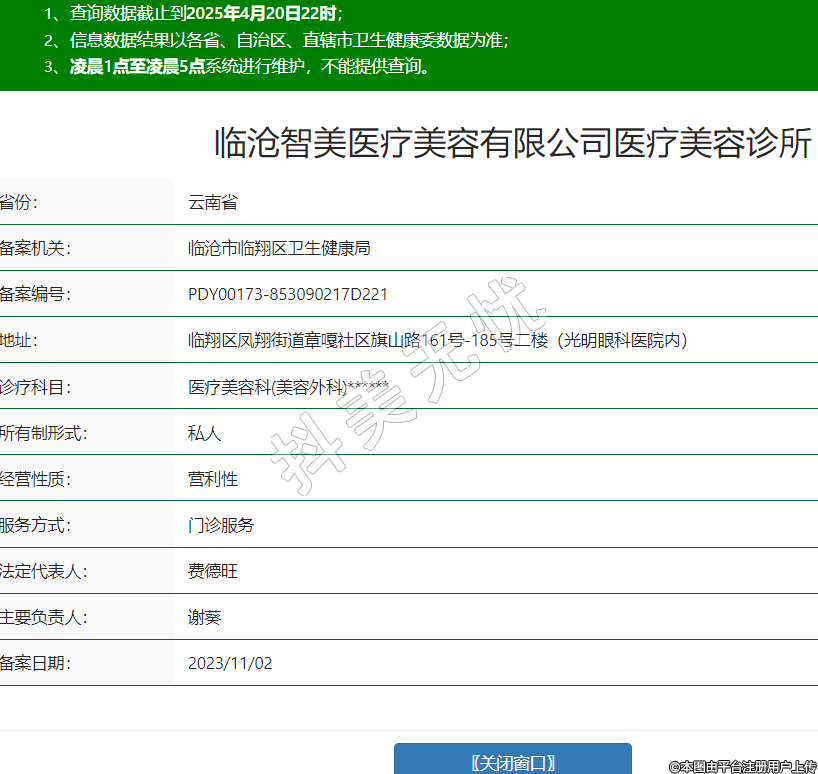Viewport: 818px width, 774px height.
Task: Click the 地址 field label
Action: coord(19,340)
